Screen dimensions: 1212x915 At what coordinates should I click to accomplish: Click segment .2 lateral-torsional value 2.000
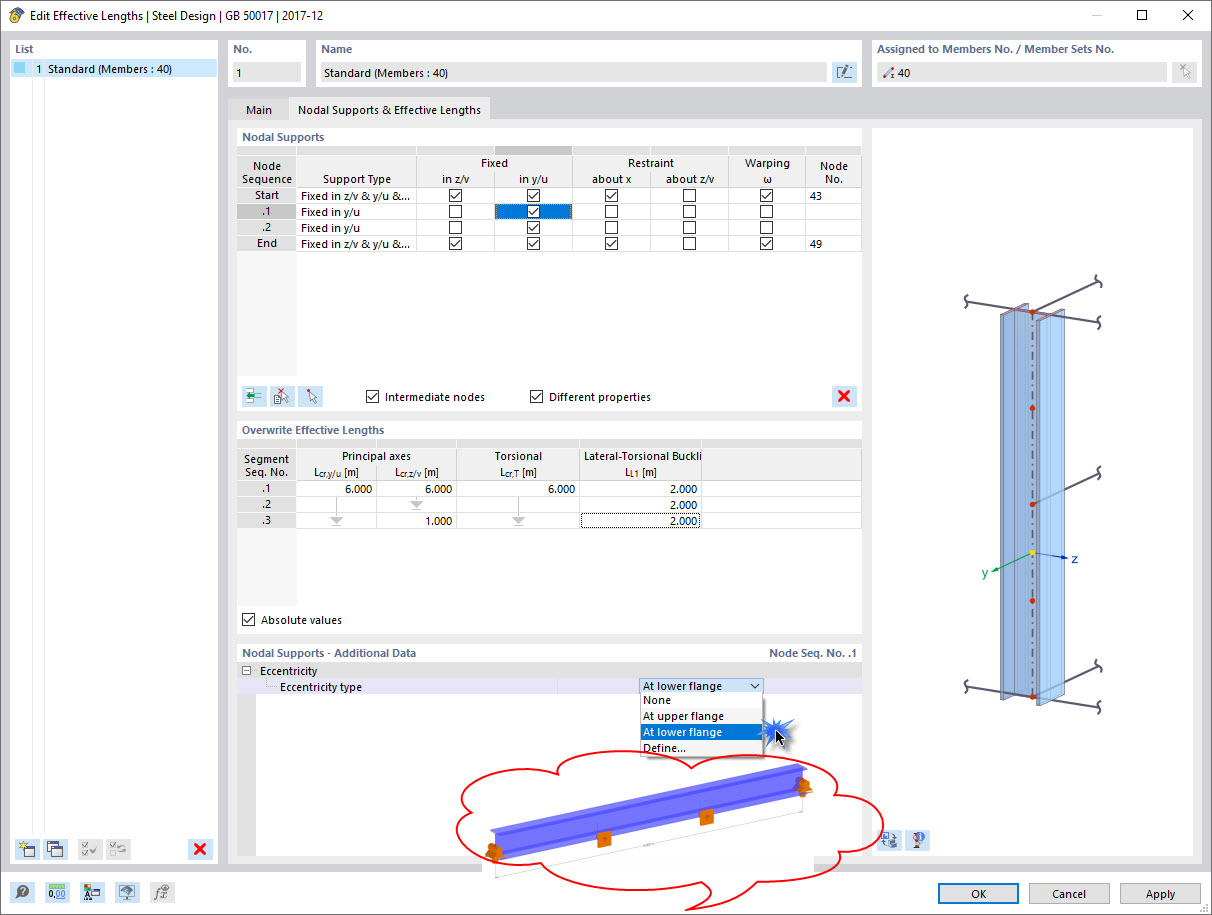tap(641, 505)
